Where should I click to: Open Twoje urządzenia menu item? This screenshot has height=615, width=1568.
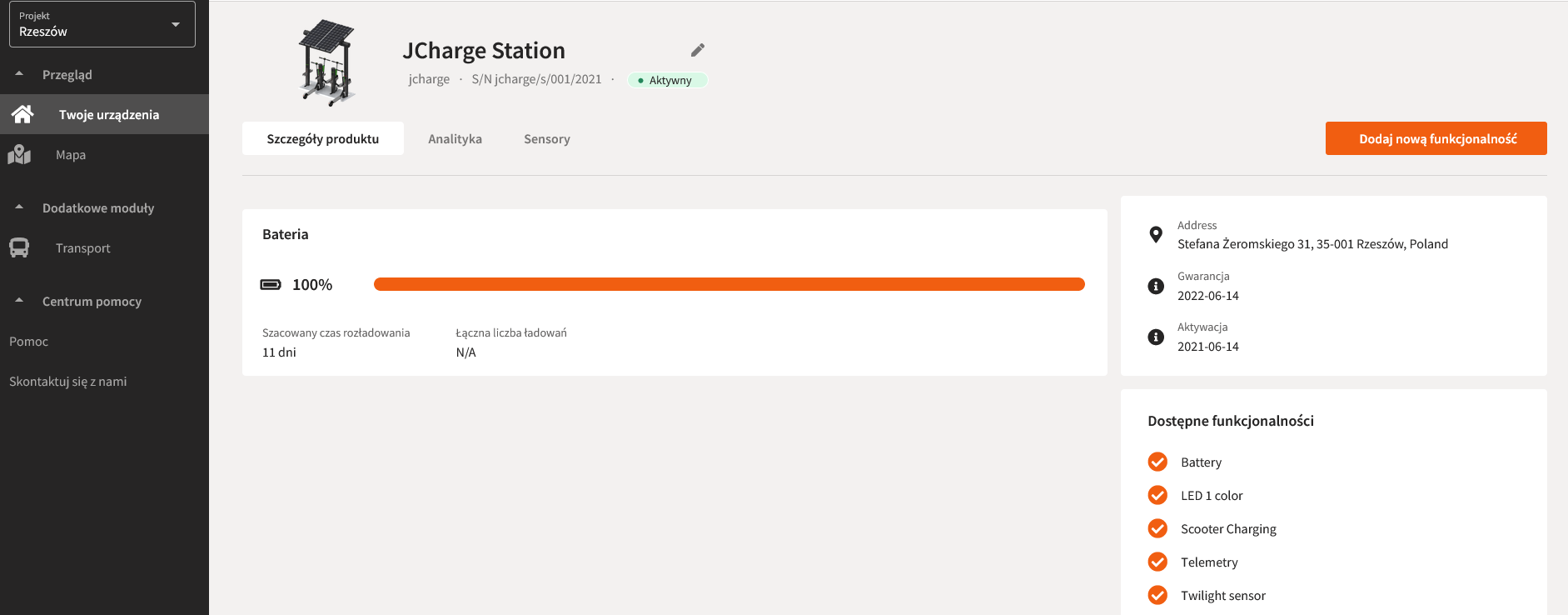coord(104,114)
